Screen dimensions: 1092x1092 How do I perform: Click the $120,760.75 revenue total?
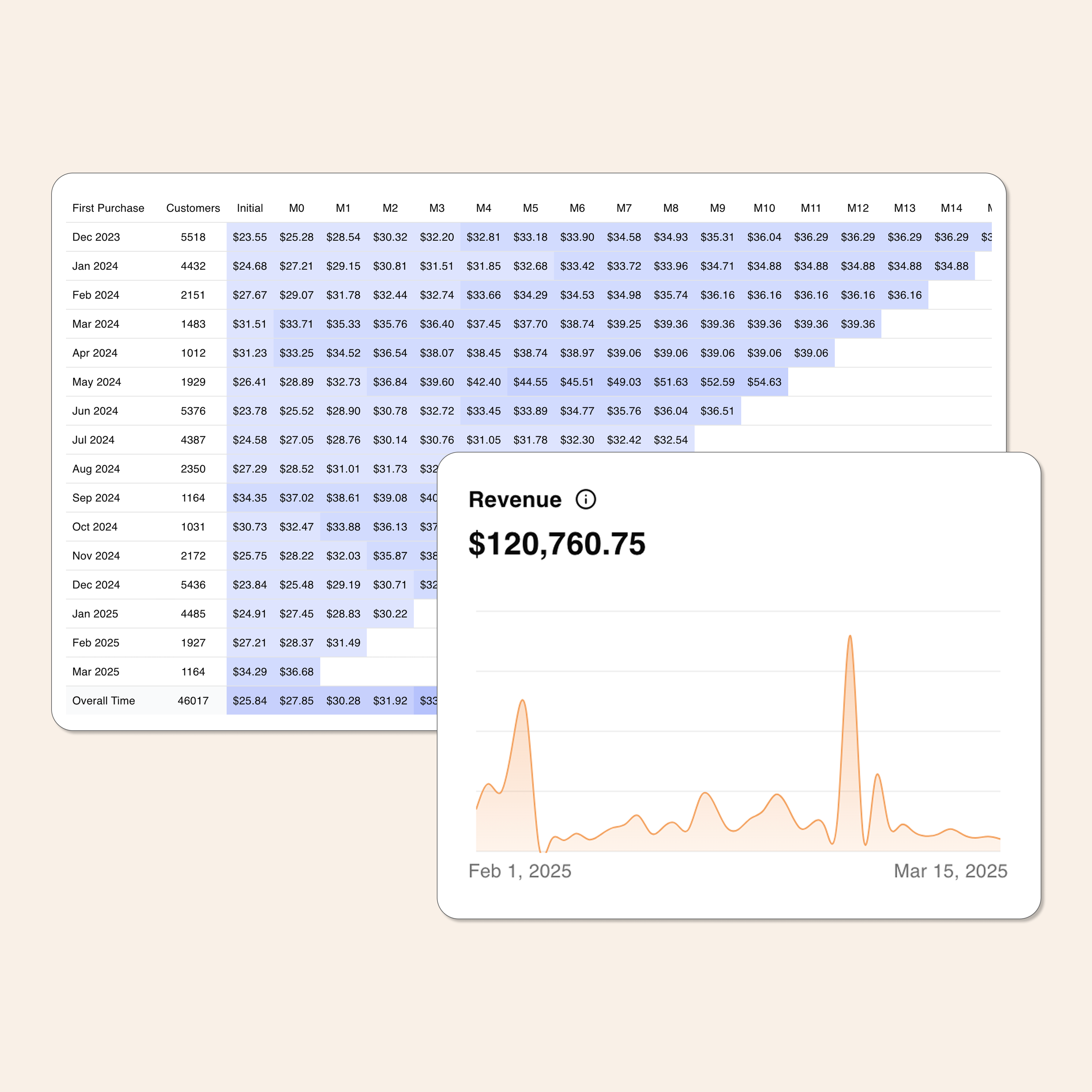coord(557,544)
